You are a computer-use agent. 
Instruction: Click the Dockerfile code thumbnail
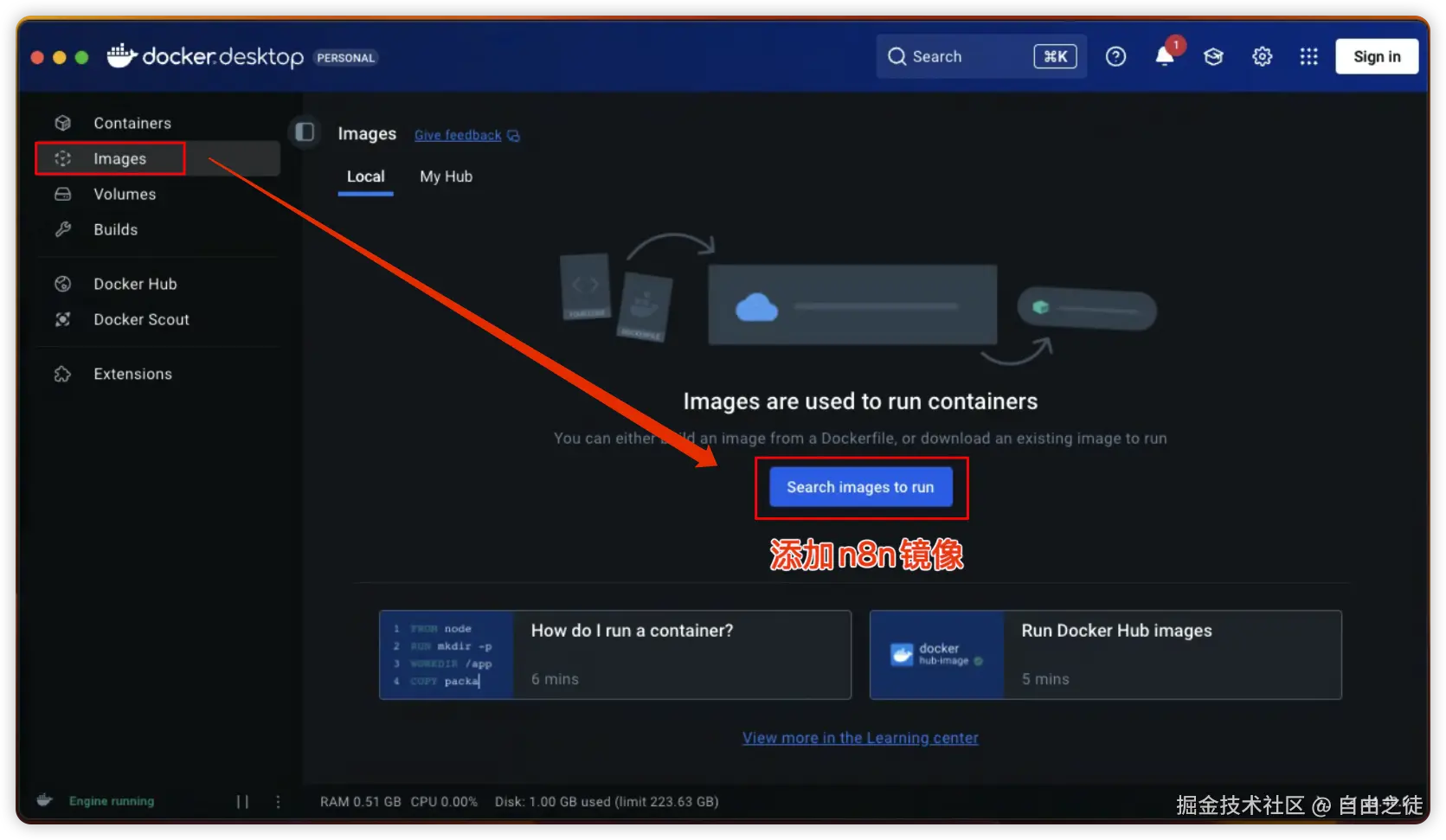coord(447,655)
